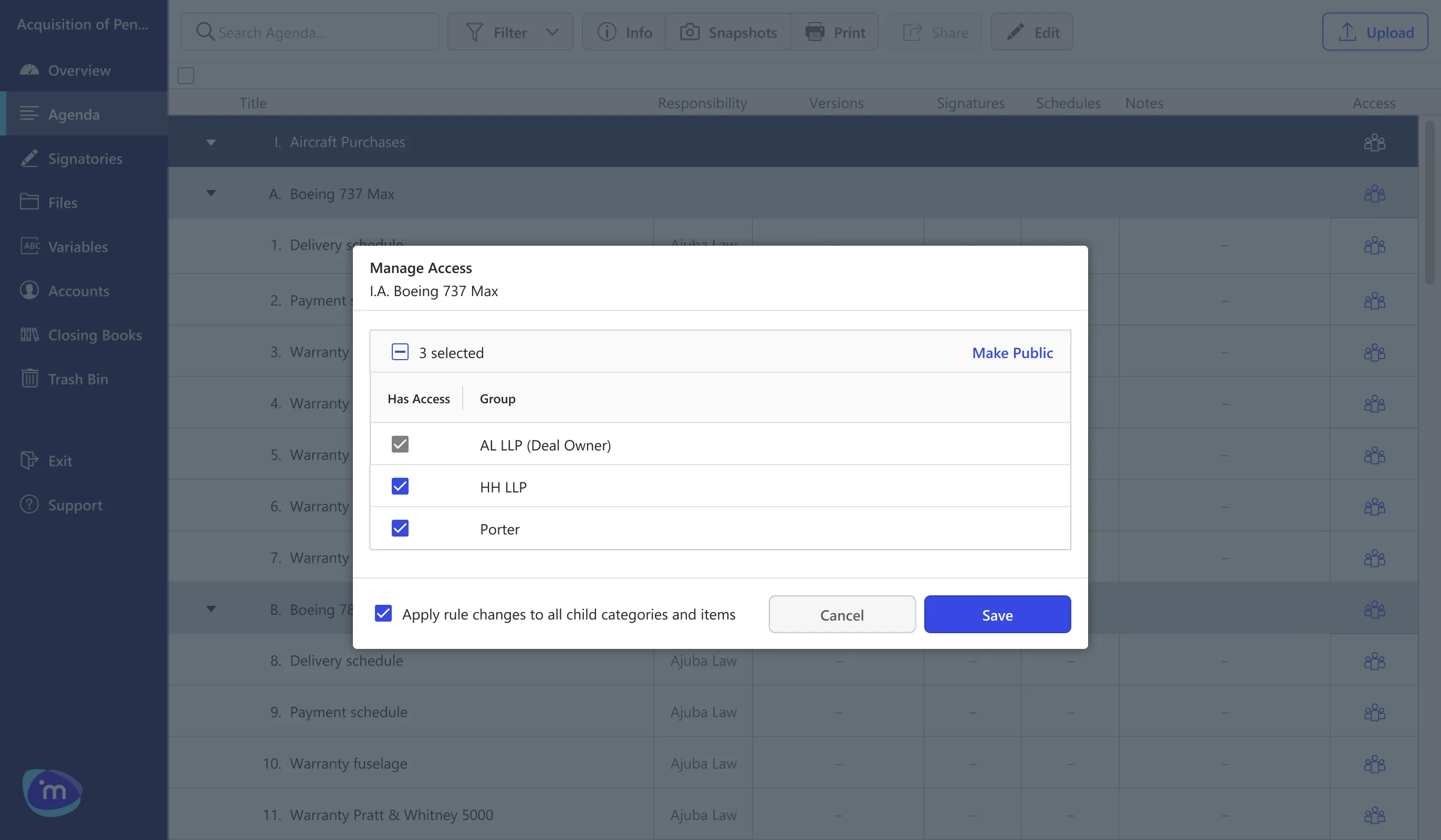Click the Info circle icon
Image resolution: width=1441 pixels, height=840 pixels.
pyautogui.click(x=607, y=32)
